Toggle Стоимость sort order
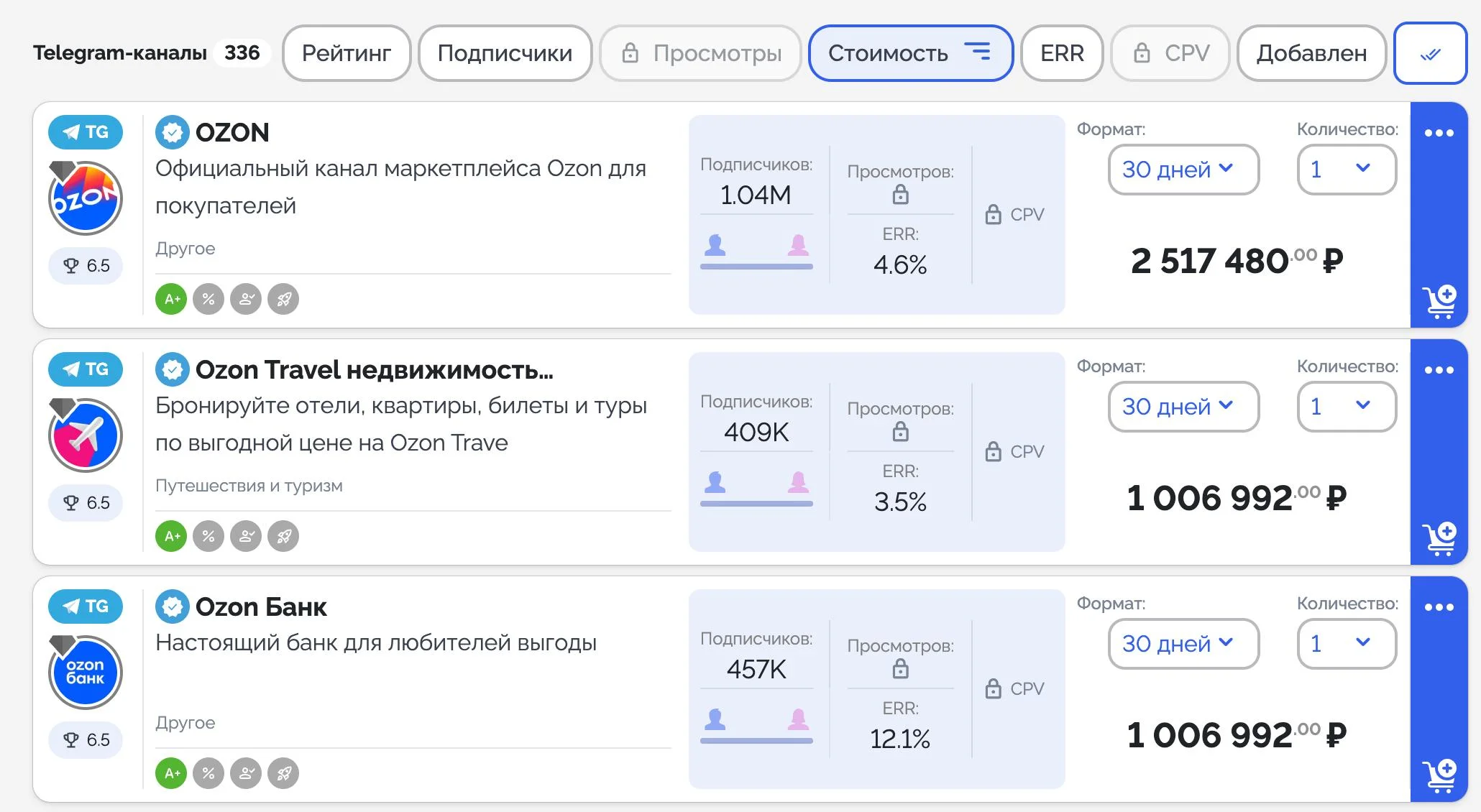This screenshot has width=1481, height=812. coord(910,53)
